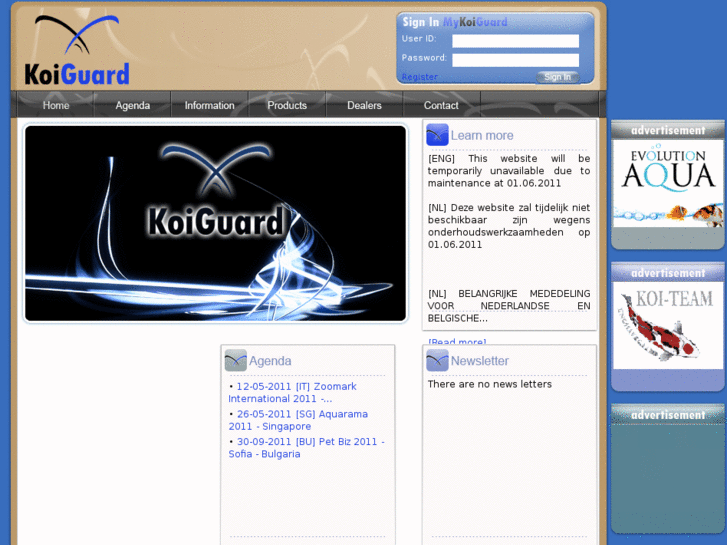
Task: Click the KoiGuard logo in the header
Action: coord(77,50)
